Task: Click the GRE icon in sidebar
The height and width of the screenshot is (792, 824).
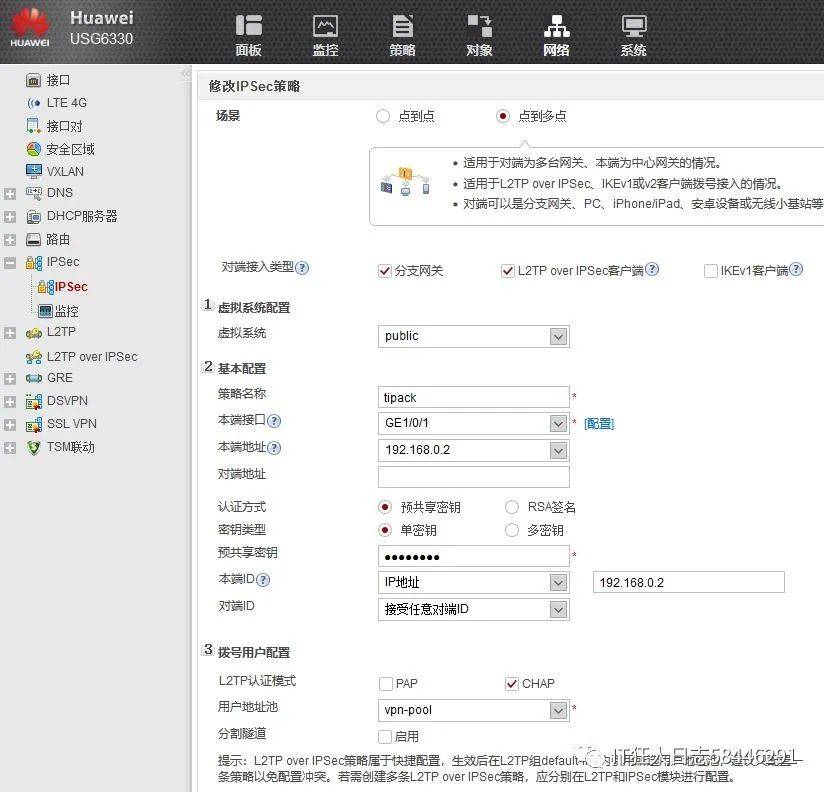Action: 34,378
